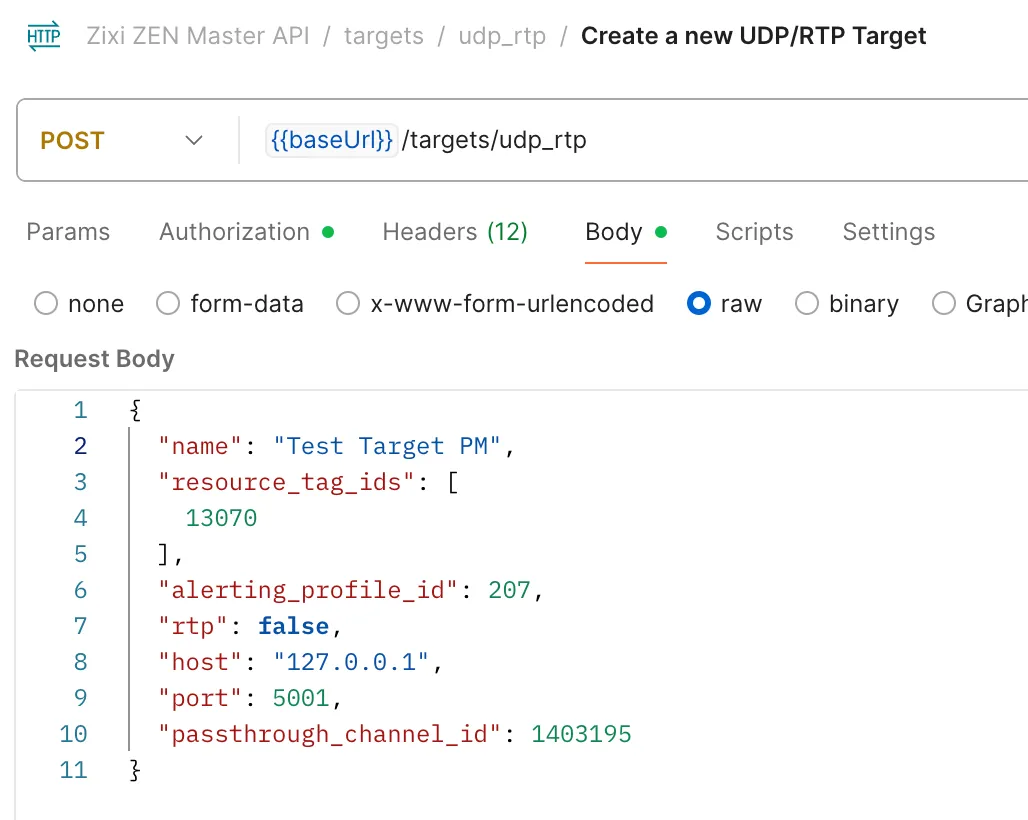Click the passthrough_channel_id value 1403195
The width and height of the screenshot is (1028, 820).
pos(581,734)
